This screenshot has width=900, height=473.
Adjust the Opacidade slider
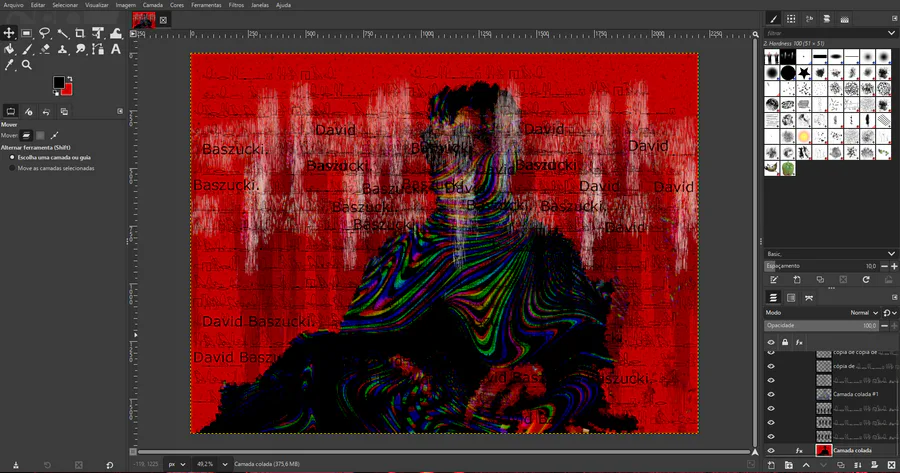(821, 325)
